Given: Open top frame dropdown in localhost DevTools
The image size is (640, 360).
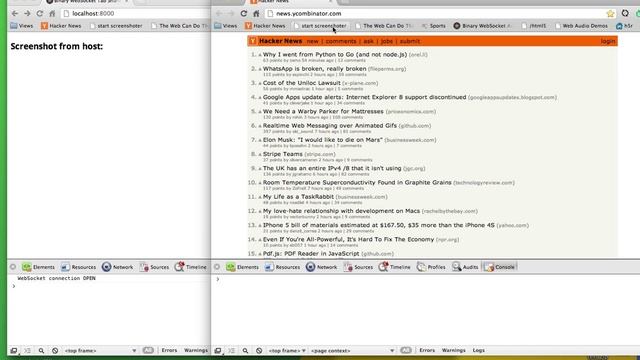Looking at the screenshot, I should 100,351.
